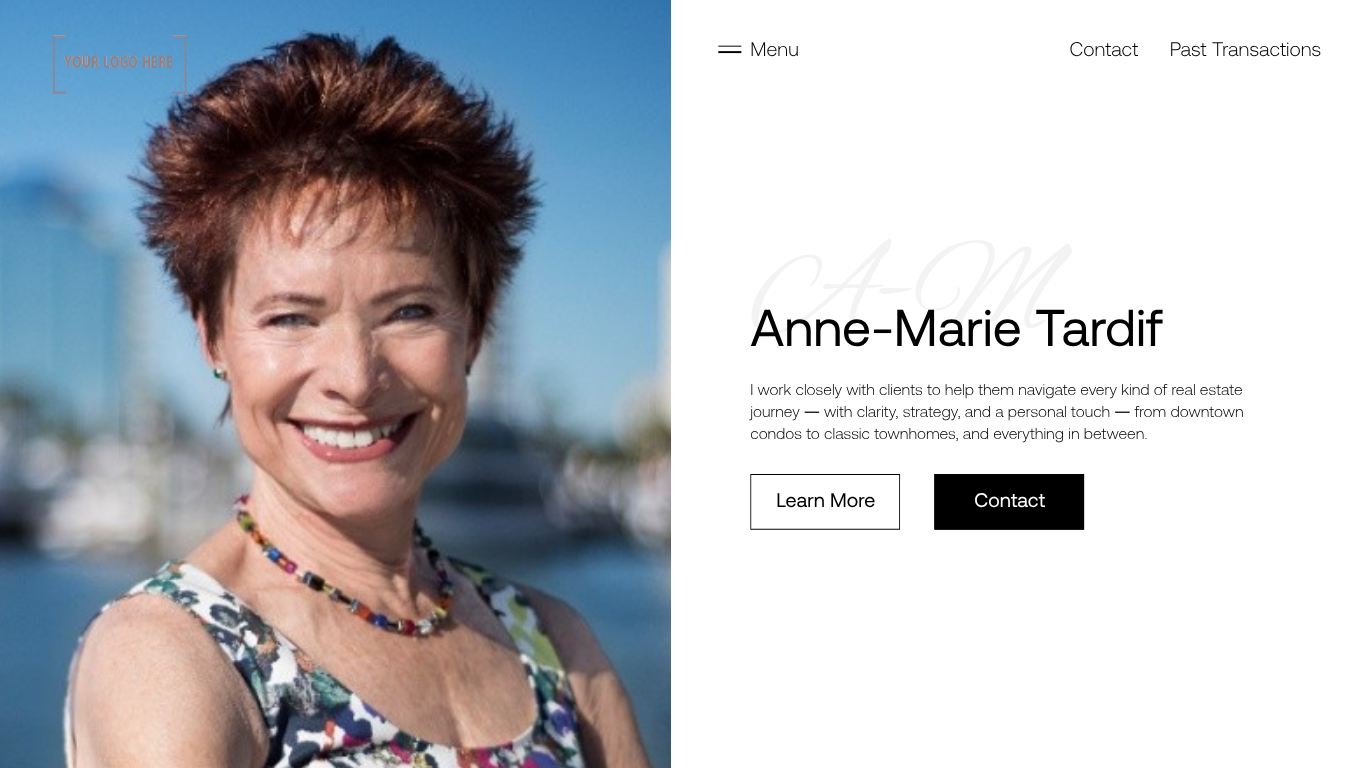Click the YOUR LOGO HERE placeholder logo
Screen dimensions: 1366x768
tap(120, 64)
